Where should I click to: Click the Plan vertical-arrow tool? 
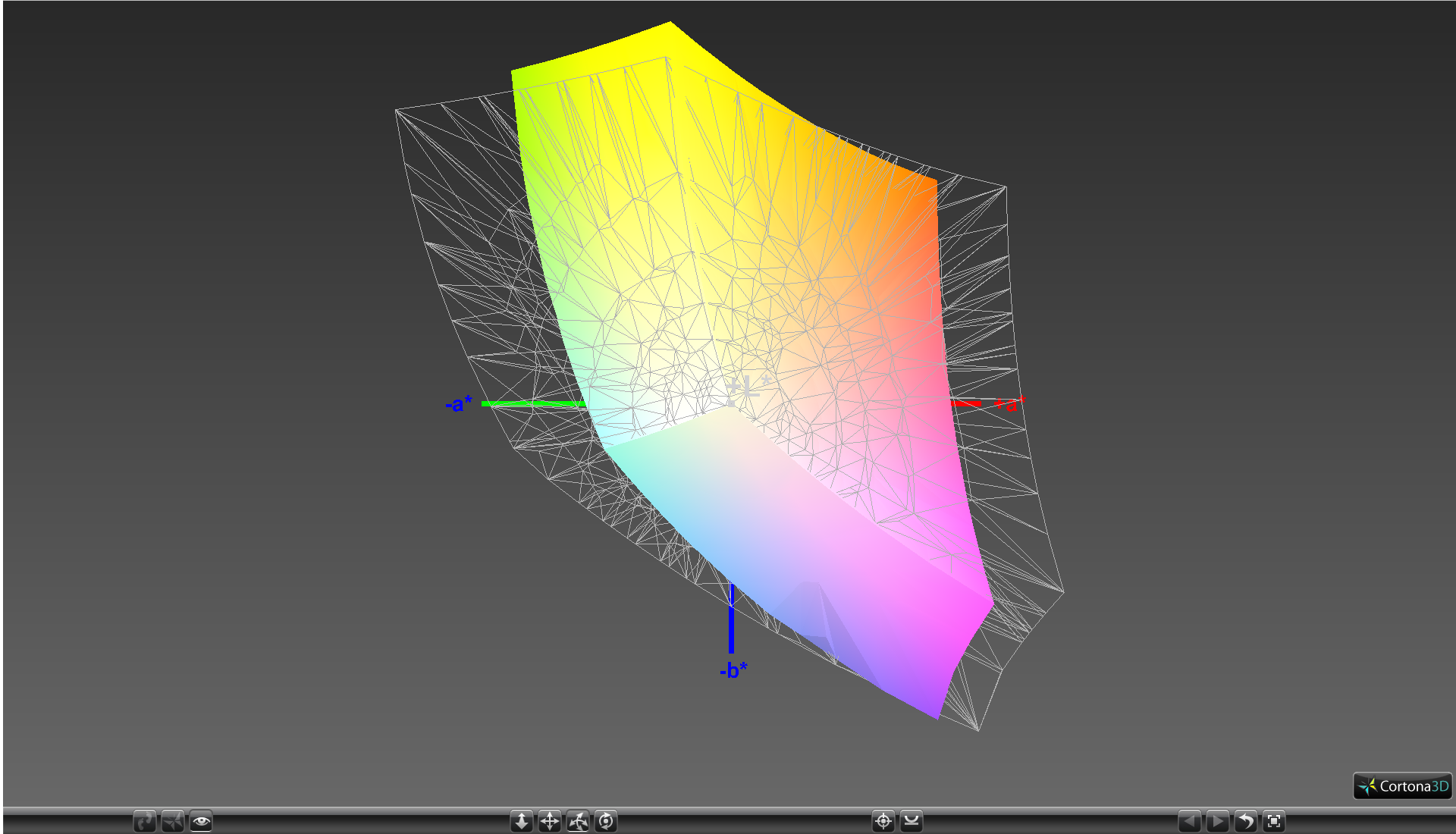pyautogui.click(x=522, y=821)
